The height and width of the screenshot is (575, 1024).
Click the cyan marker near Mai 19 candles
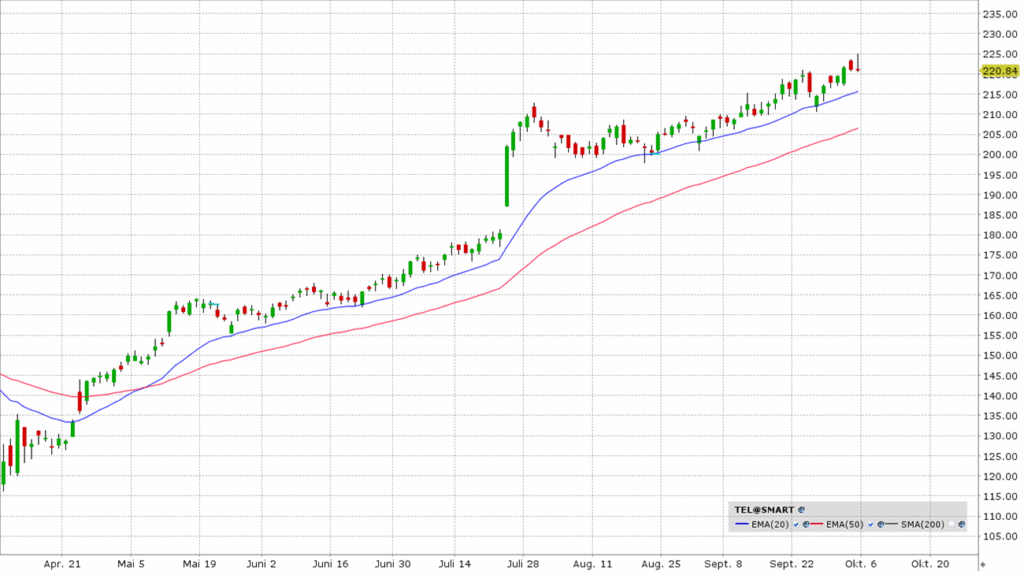[x=213, y=304]
